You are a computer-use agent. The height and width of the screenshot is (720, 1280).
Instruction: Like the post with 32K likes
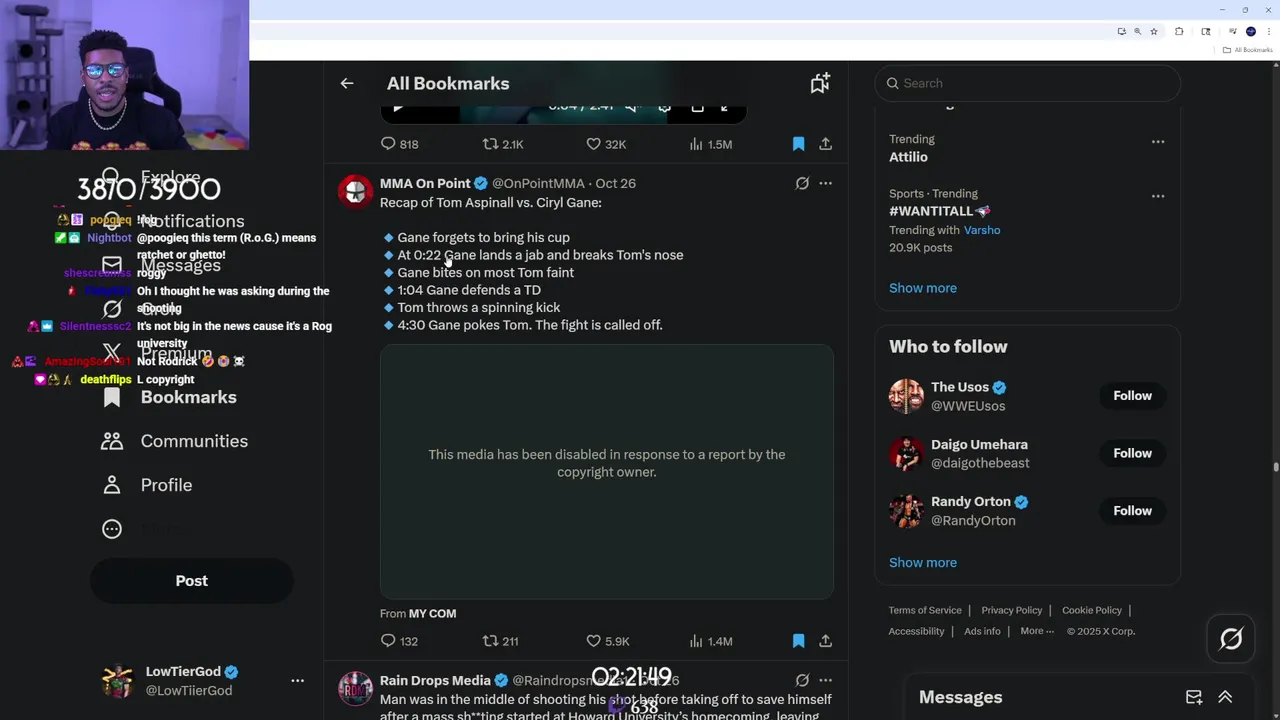606,144
